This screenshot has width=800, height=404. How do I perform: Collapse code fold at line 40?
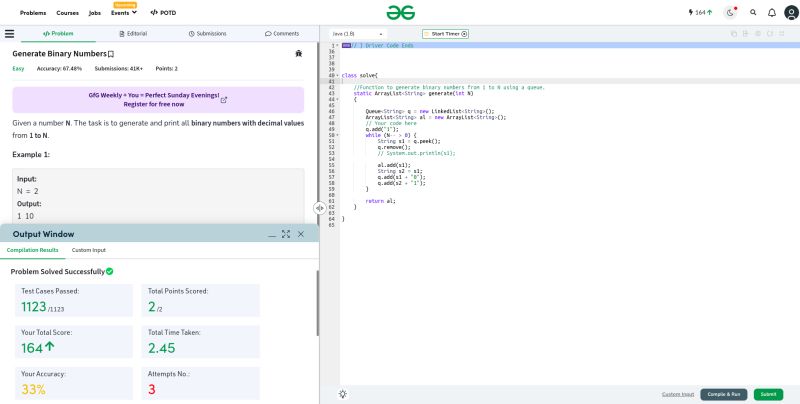point(338,75)
